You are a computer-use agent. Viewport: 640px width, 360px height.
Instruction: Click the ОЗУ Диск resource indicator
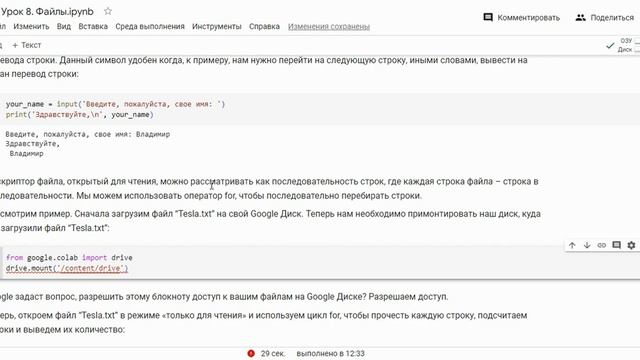[x=628, y=45]
